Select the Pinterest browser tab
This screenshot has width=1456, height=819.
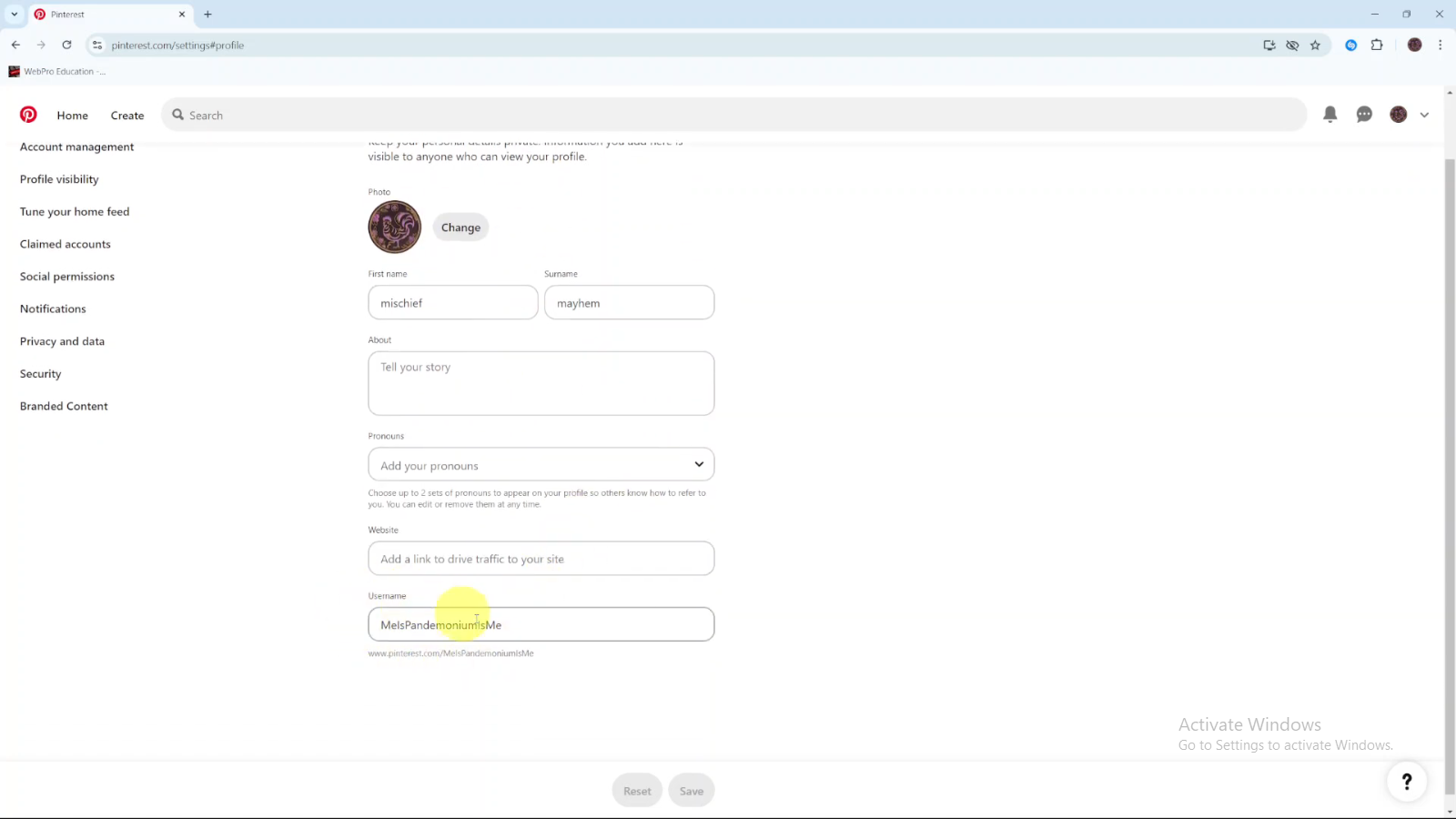coord(109,14)
